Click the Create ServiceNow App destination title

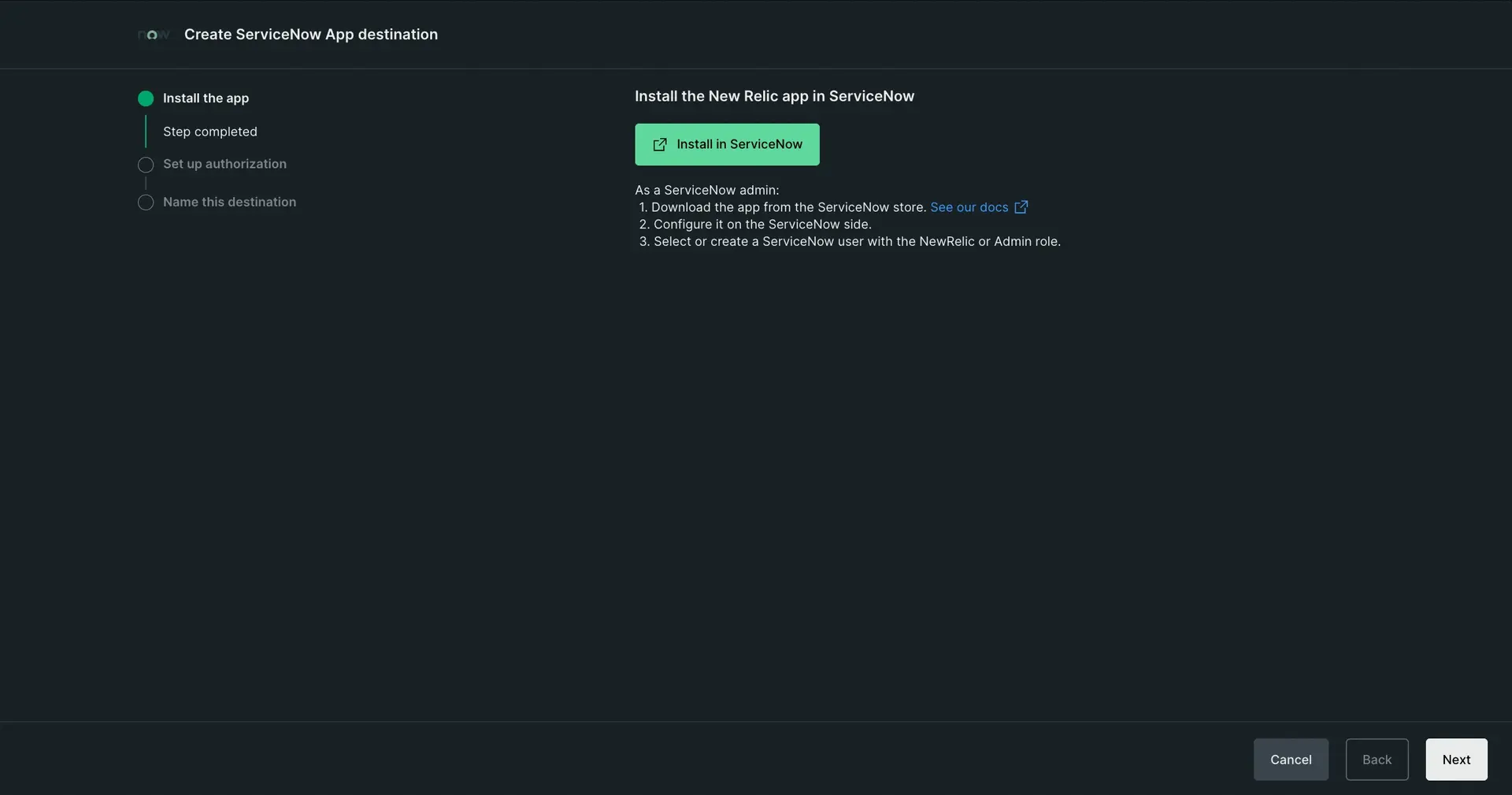(310, 35)
